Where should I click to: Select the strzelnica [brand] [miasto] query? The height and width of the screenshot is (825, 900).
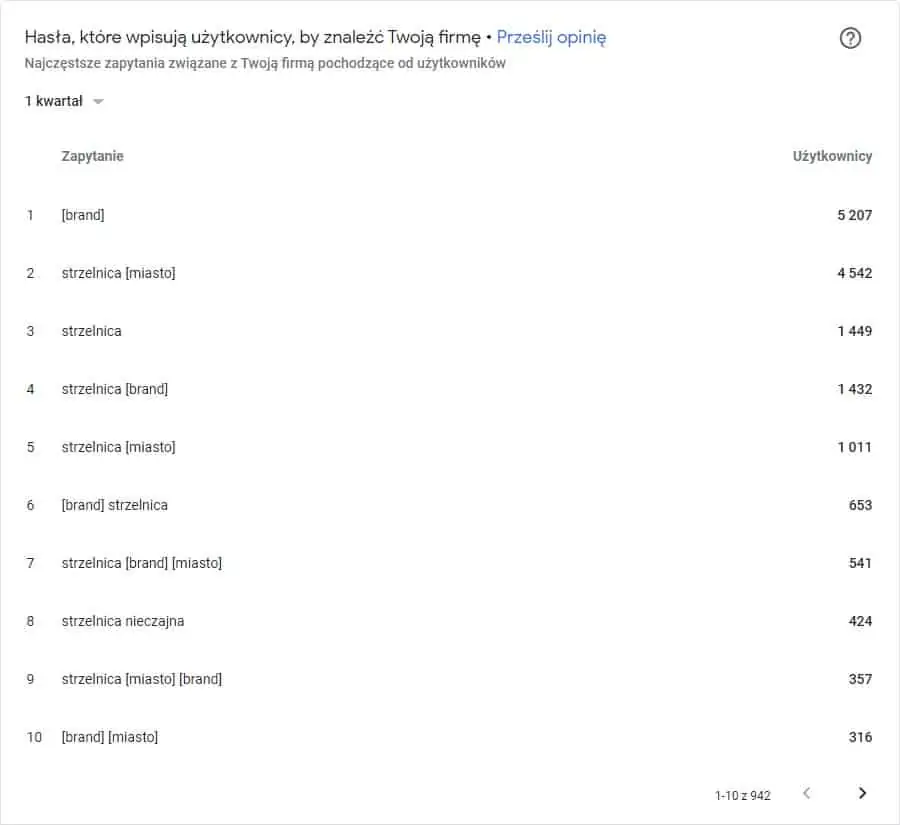pyautogui.click(x=142, y=563)
